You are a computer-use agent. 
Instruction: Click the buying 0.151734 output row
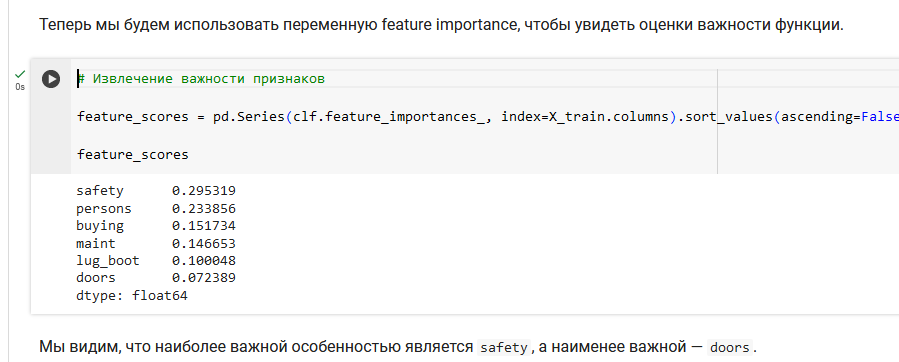156,226
